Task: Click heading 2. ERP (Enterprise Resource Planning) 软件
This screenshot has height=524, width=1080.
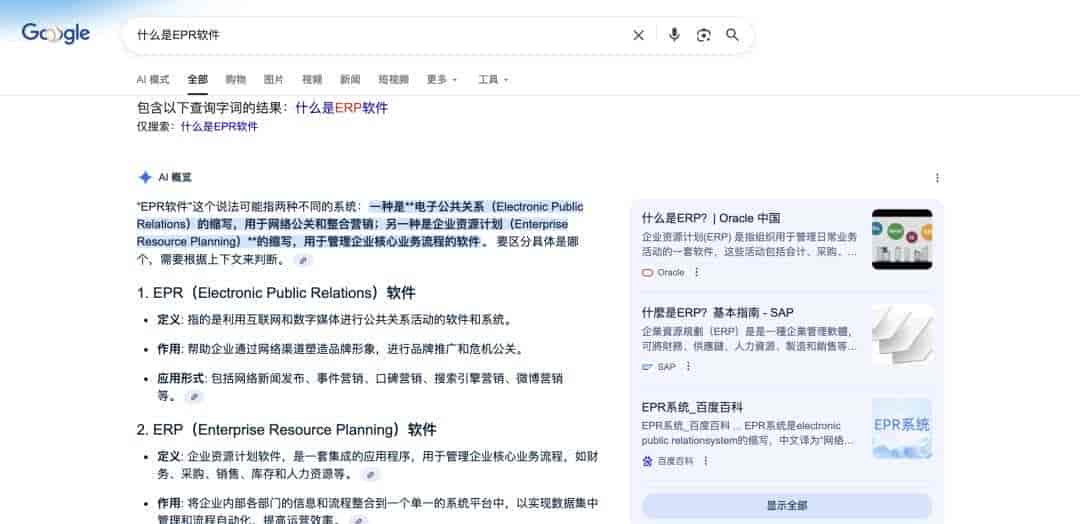Action: [x=287, y=430]
